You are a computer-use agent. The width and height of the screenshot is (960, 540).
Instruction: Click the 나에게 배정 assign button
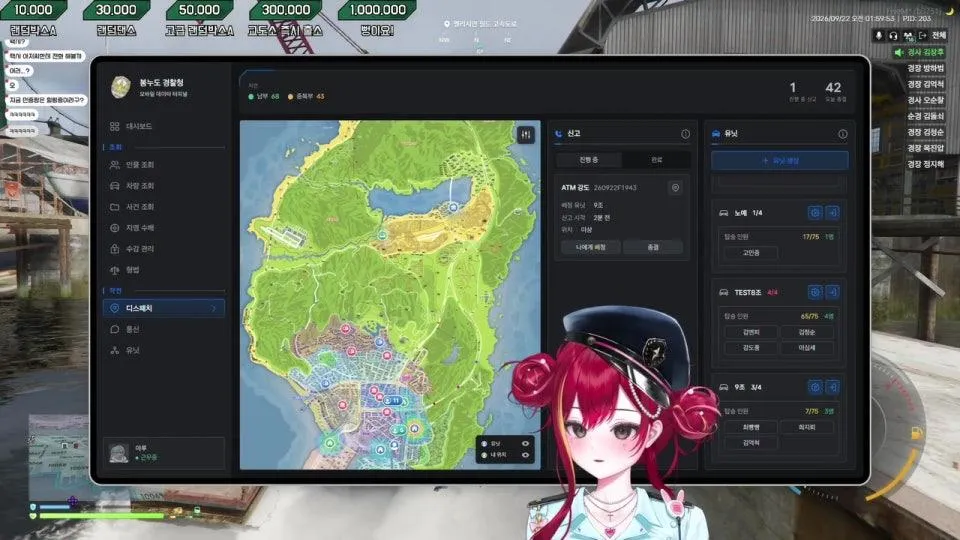click(x=591, y=247)
